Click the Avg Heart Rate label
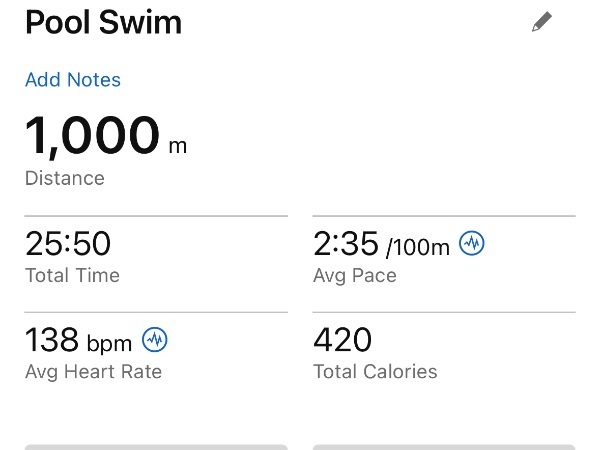 point(93,372)
